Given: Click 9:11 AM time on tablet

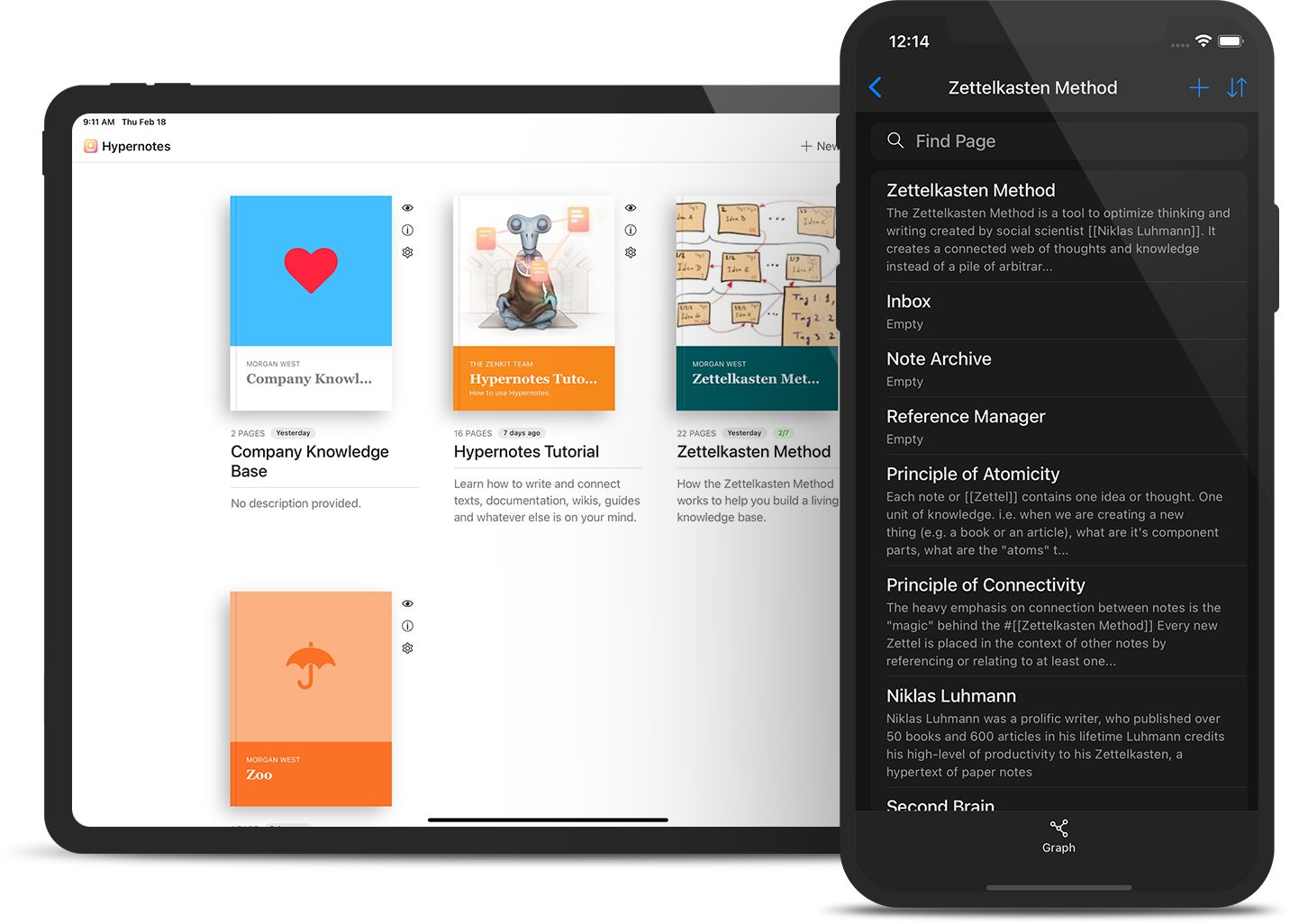Looking at the screenshot, I should [99, 122].
